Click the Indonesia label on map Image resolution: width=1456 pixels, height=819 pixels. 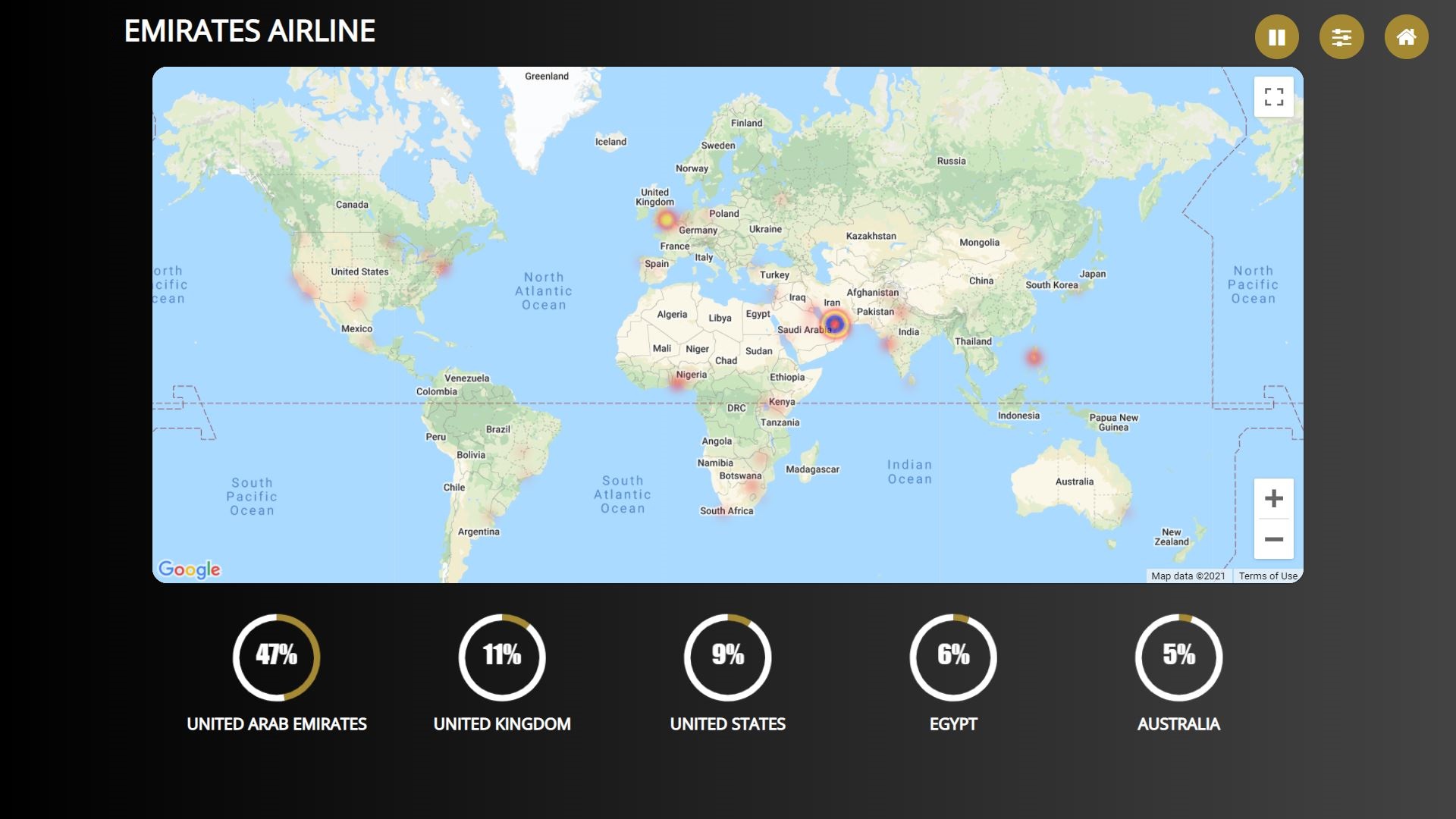[x=1018, y=416]
